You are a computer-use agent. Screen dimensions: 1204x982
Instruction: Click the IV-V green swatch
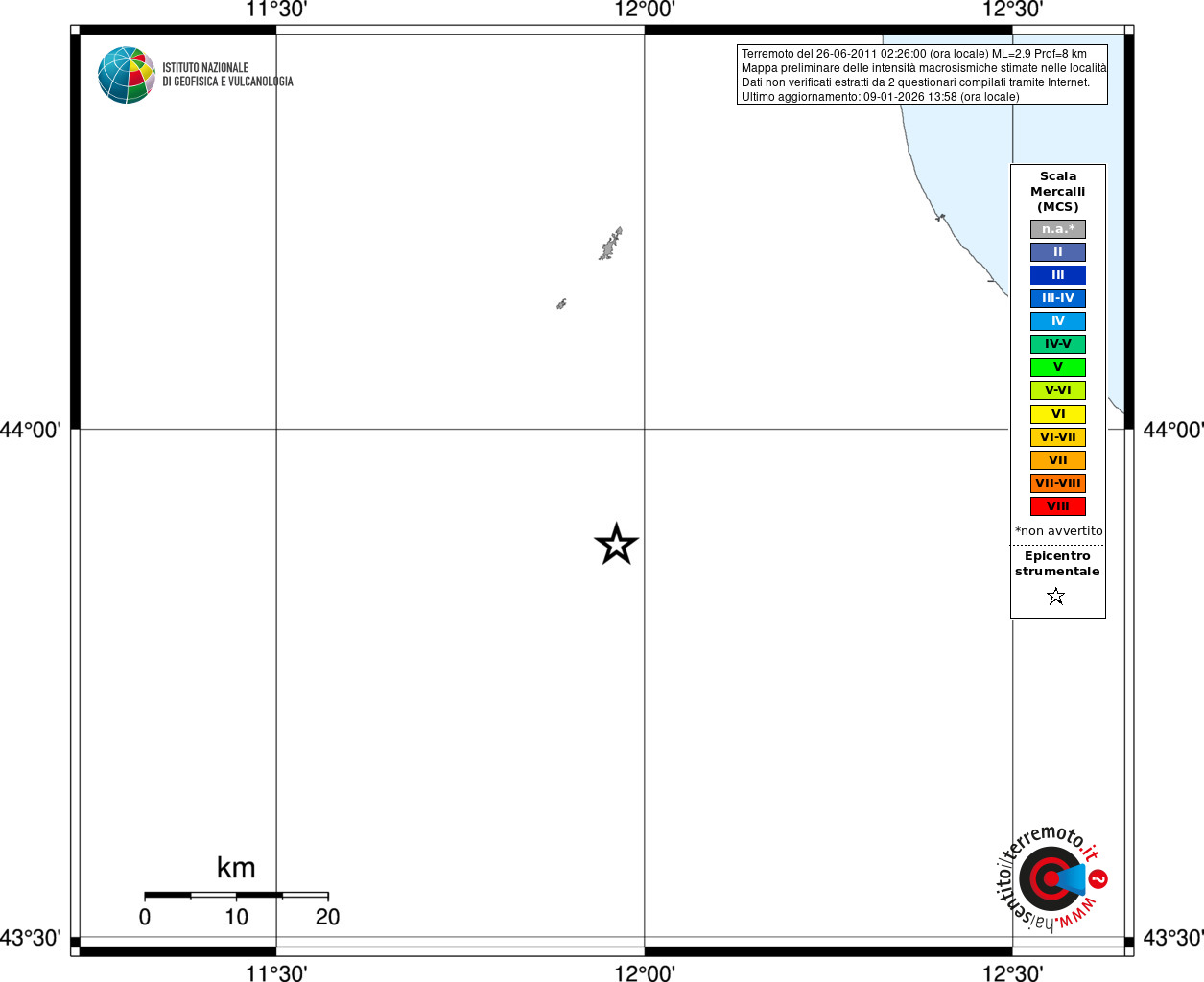tap(1058, 344)
